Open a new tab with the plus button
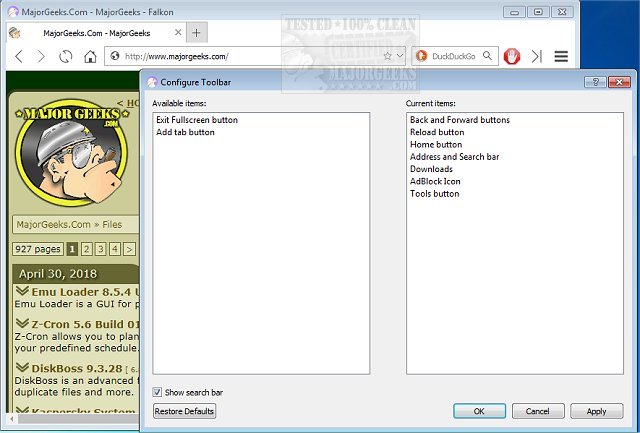 tap(197, 33)
